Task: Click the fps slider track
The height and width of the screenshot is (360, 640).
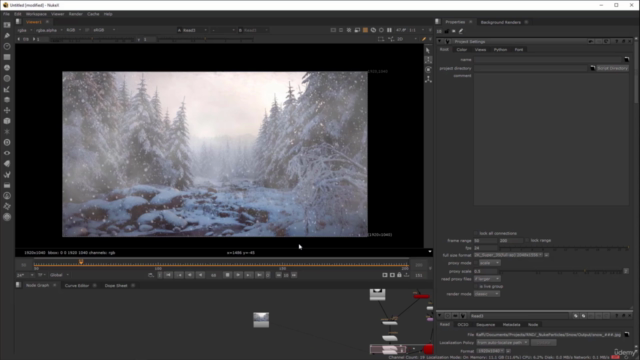Action: (564, 248)
